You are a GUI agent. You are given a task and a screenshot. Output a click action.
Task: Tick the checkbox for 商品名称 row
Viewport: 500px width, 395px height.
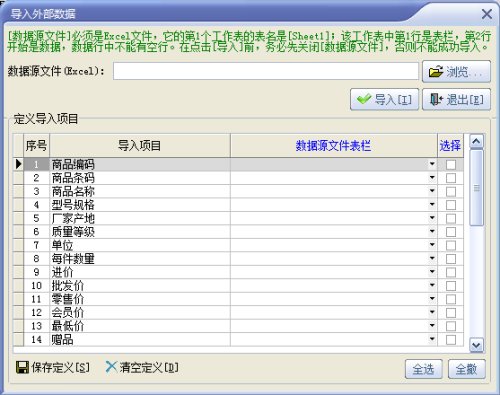[451, 191]
